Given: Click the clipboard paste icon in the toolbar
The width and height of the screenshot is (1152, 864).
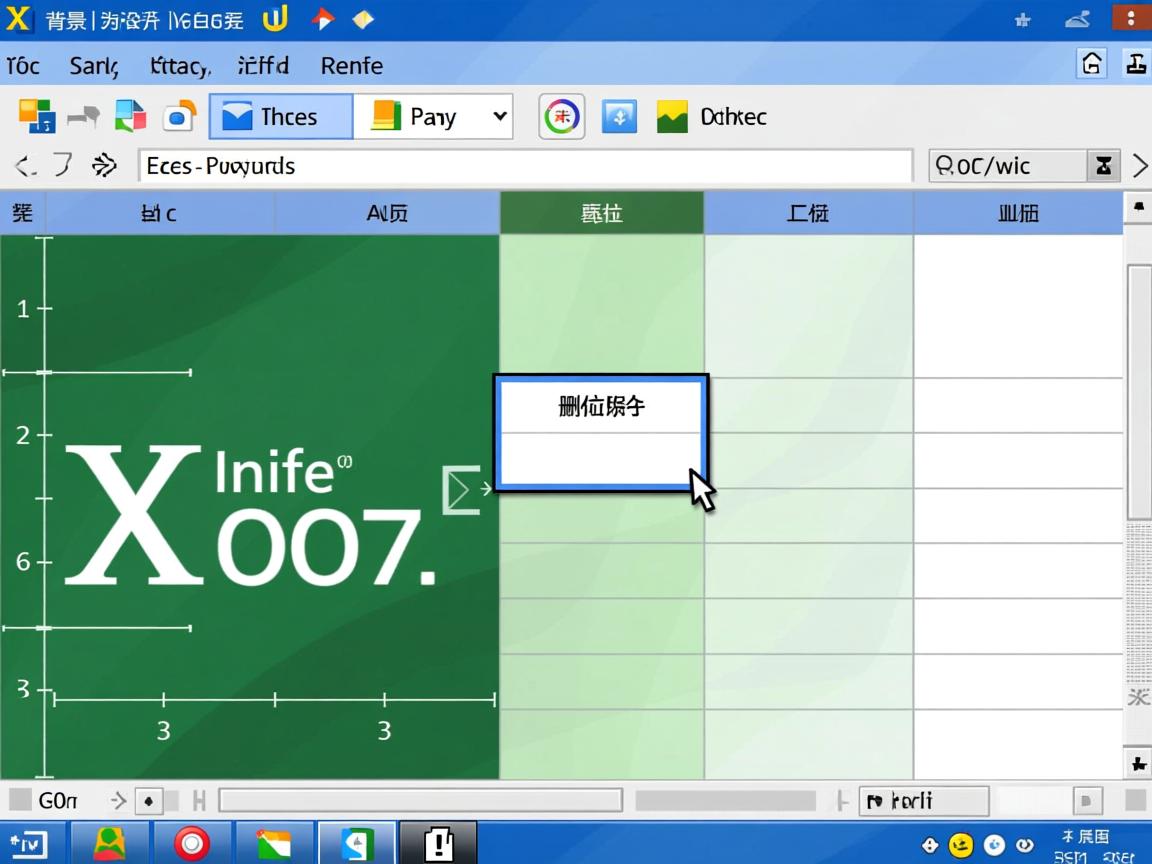Looking at the screenshot, I should click(x=131, y=116).
